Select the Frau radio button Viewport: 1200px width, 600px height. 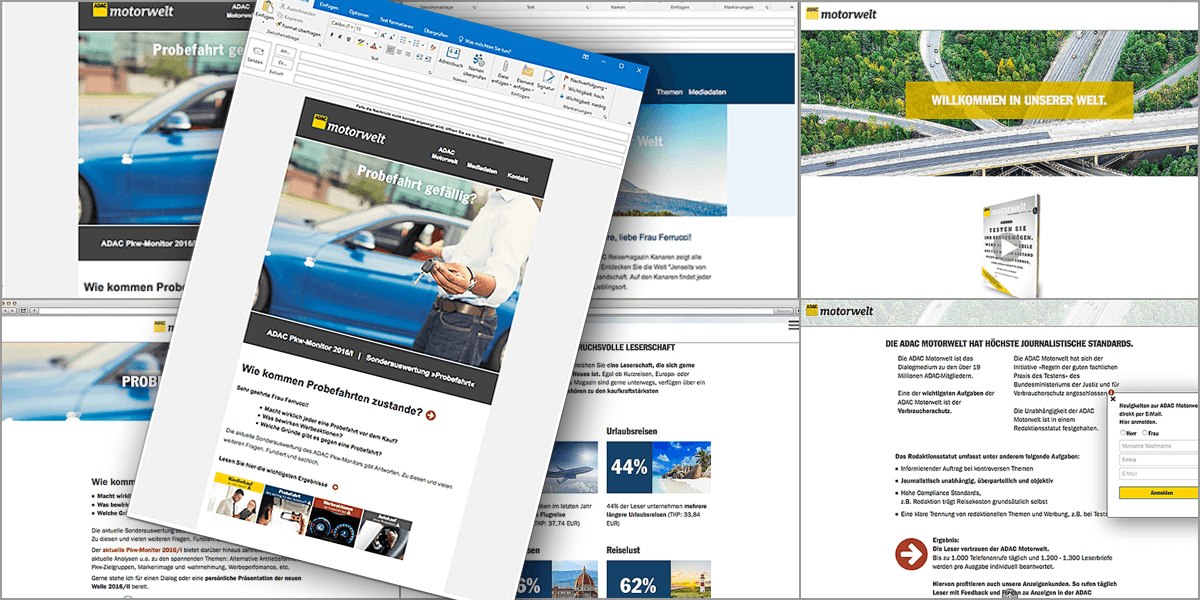pos(1145,432)
